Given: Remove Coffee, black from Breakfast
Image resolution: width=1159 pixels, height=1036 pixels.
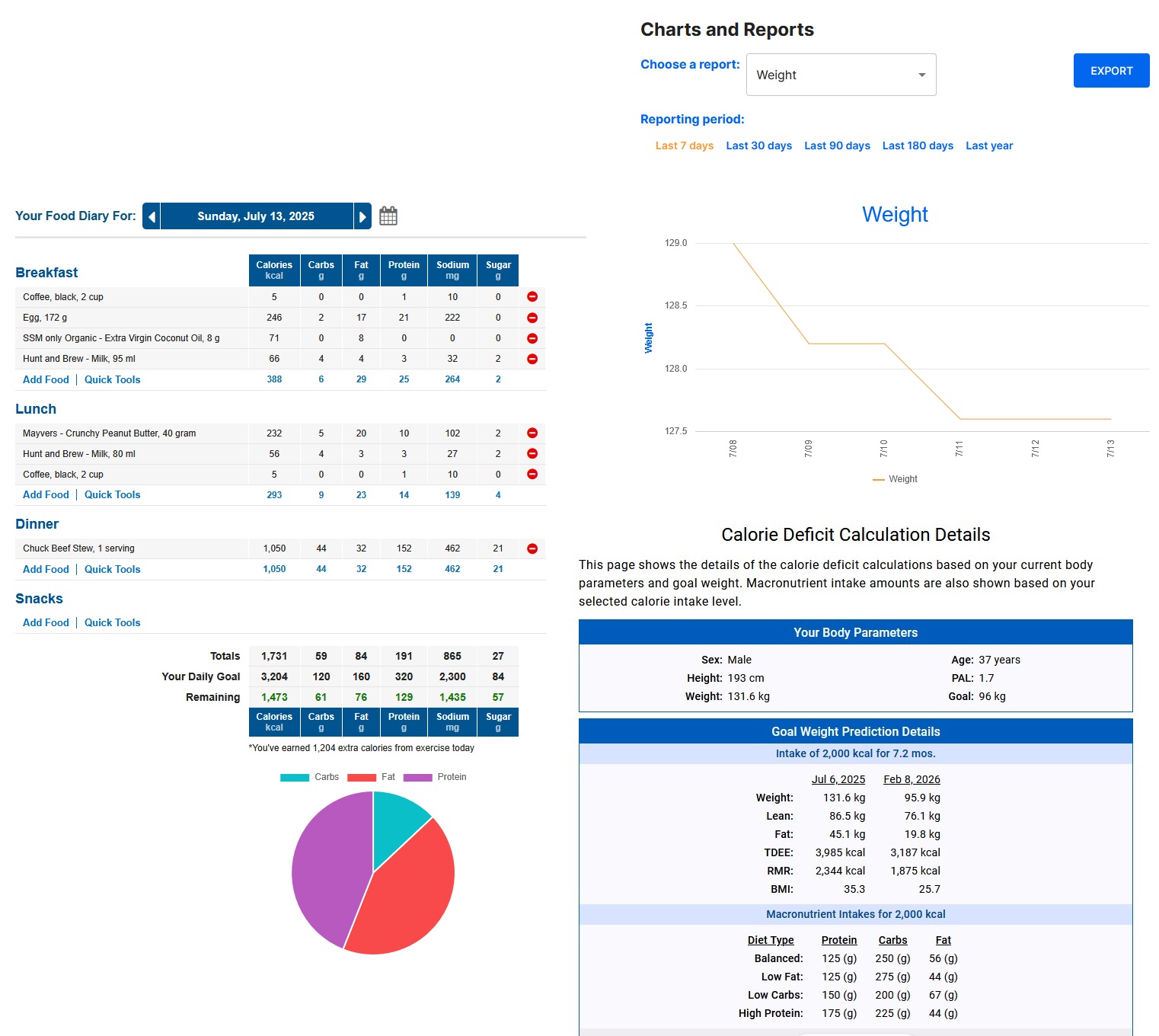Looking at the screenshot, I should pyautogui.click(x=532, y=296).
